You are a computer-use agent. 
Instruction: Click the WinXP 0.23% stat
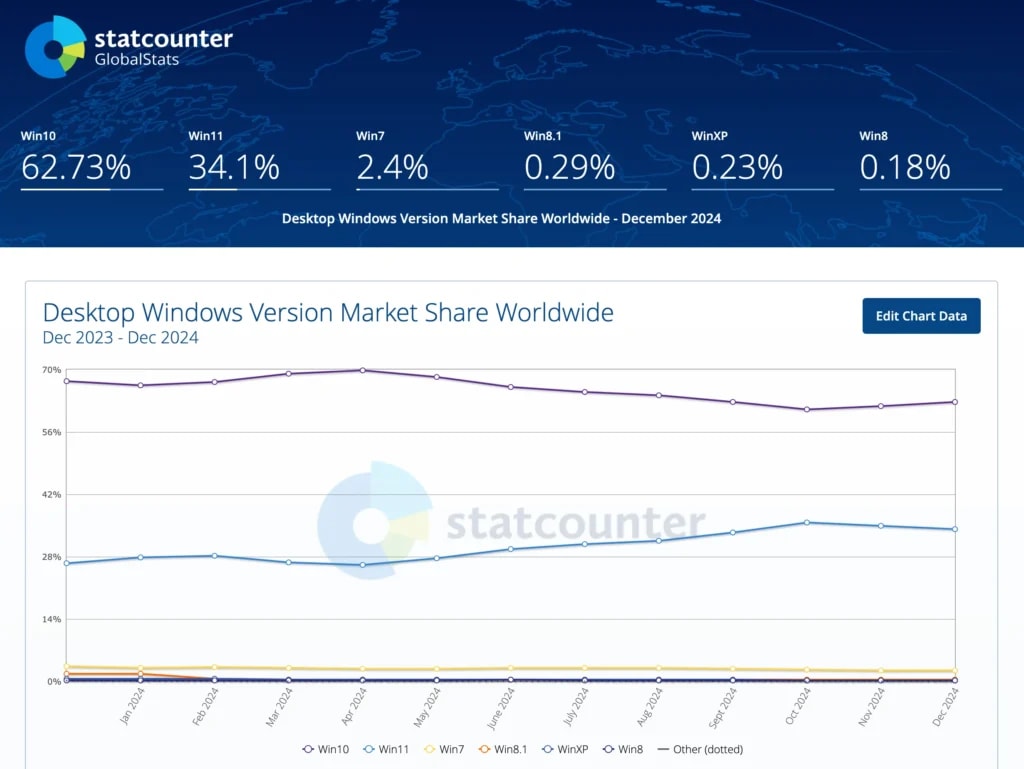tap(737, 167)
